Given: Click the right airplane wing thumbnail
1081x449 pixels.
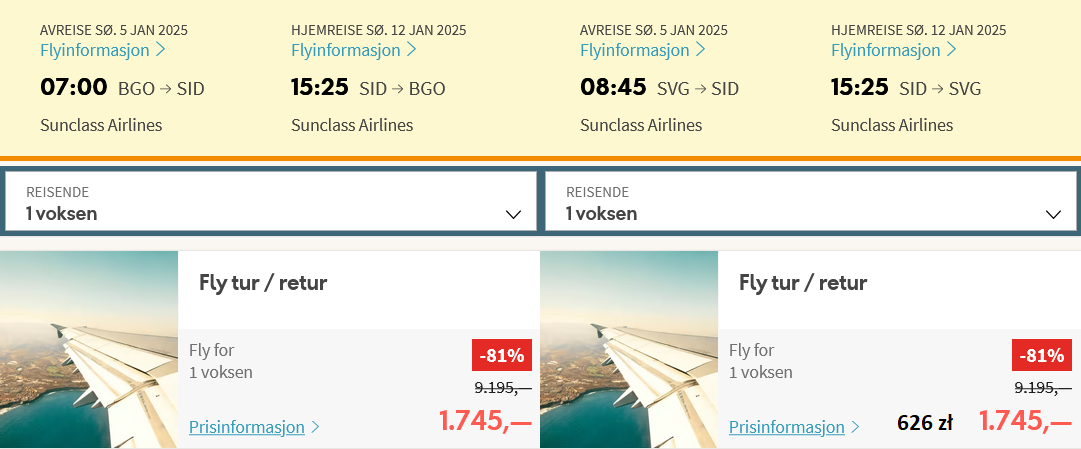Looking at the screenshot, I should point(629,349).
